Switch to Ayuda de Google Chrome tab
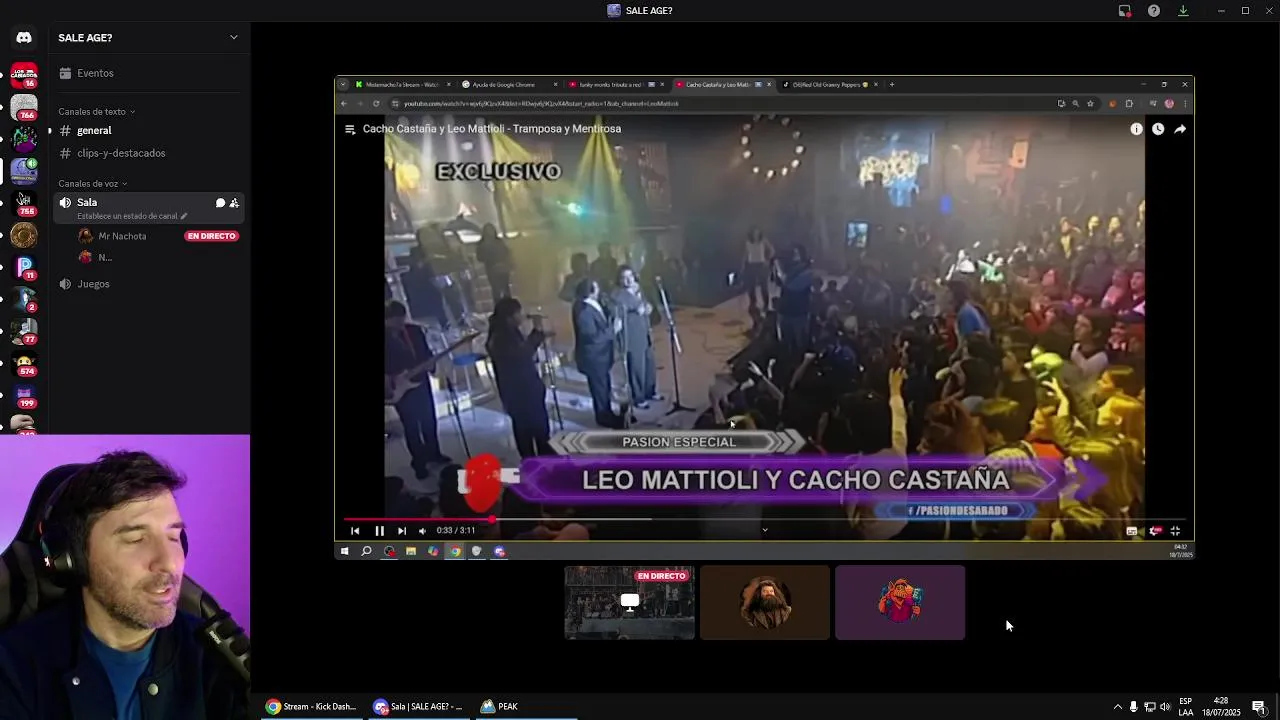The image size is (1280, 720). [509, 84]
